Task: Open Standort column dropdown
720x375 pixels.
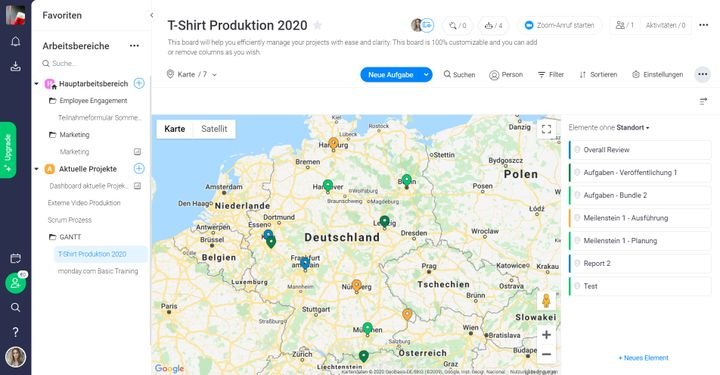Action: coord(633,128)
